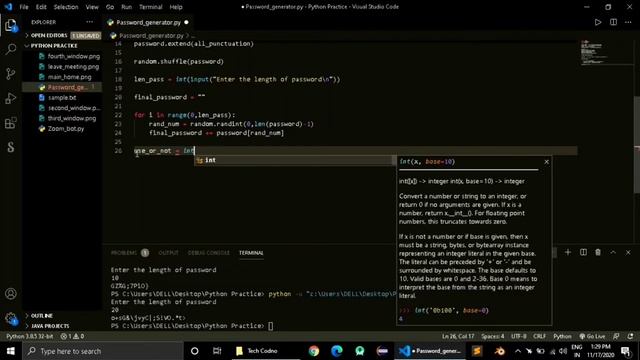Change indentation via Spaces: 4
The image size is (640, 360).
click(x=493, y=336)
